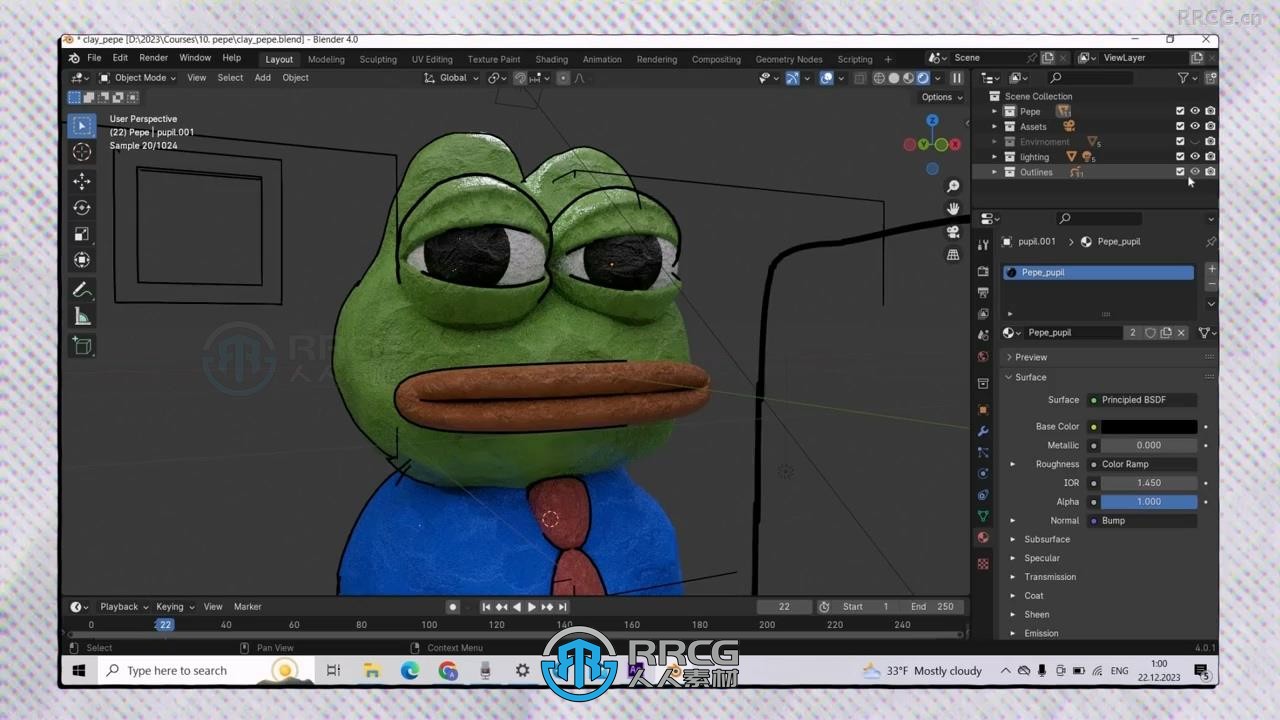Select wireframe viewport shading mode
The image size is (1280, 720).
[x=879, y=78]
